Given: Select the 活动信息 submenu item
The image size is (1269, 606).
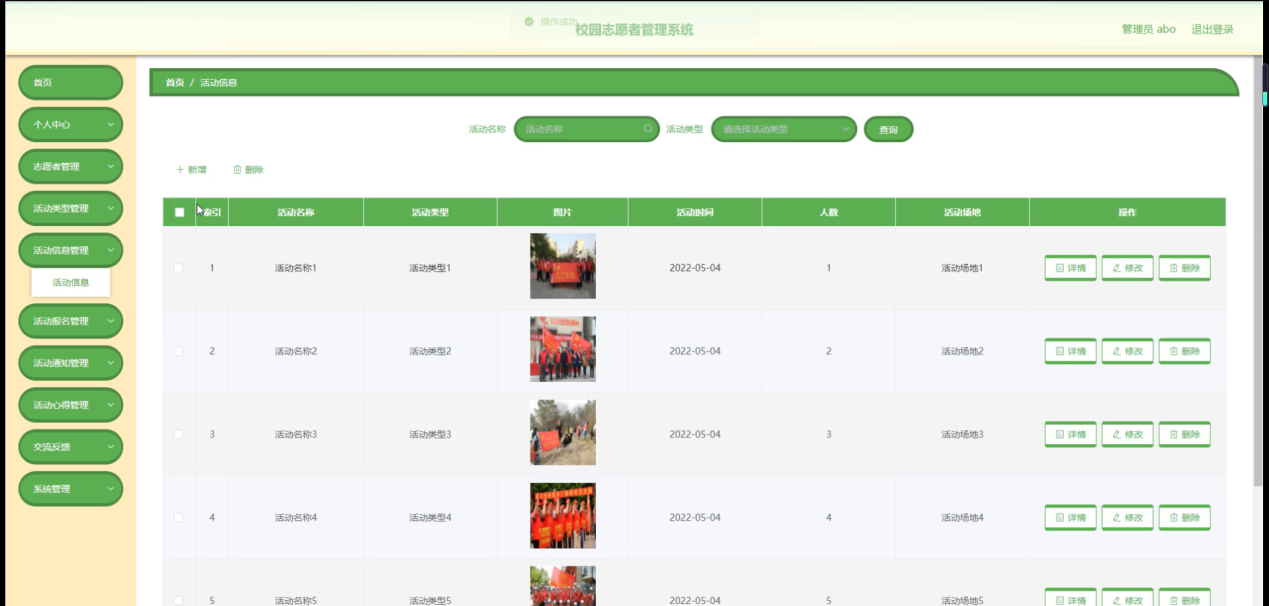Looking at the screenshot, I should (71, 283).
